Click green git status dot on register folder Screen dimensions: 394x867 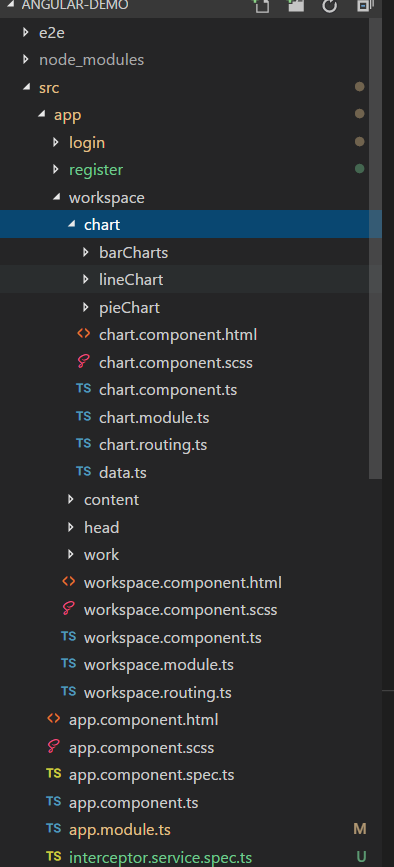[360, 169]
